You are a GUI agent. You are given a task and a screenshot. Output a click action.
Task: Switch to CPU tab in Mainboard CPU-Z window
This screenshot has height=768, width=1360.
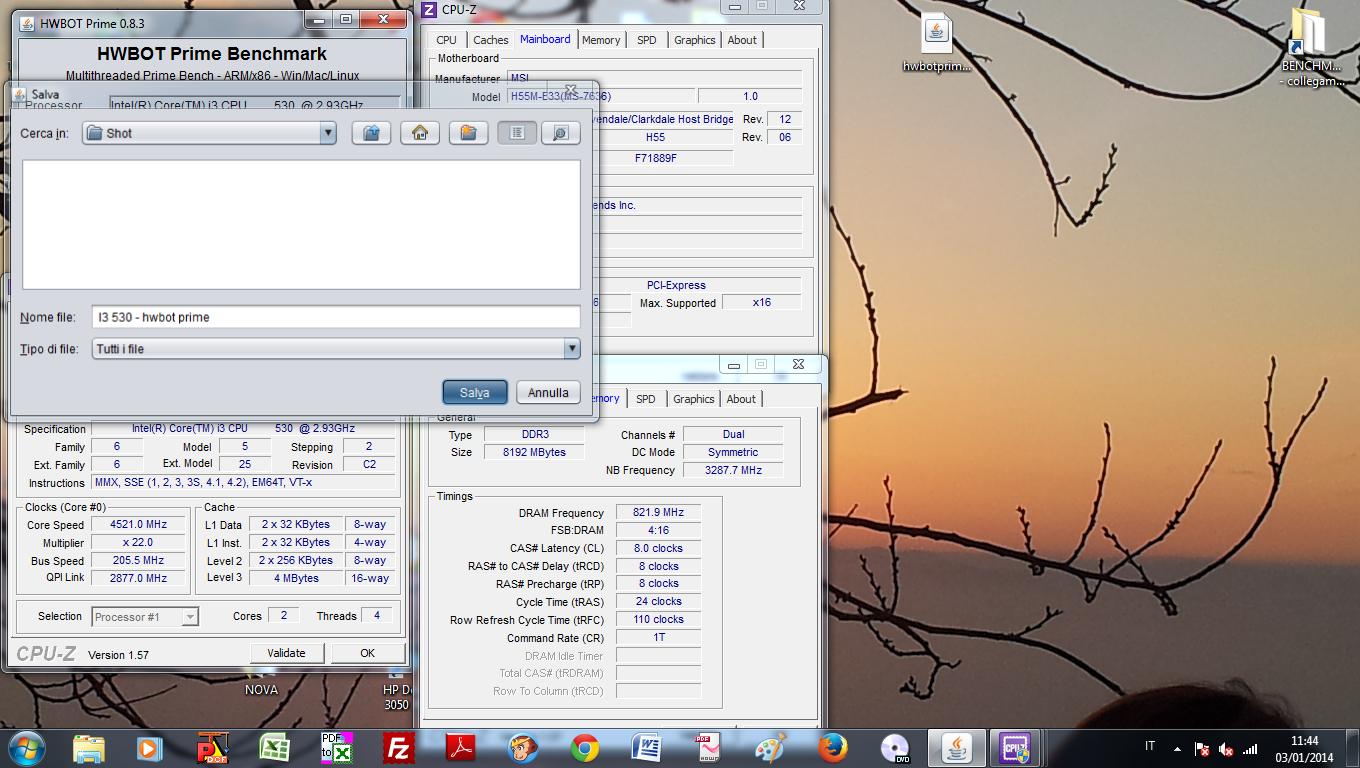point(447,40)
